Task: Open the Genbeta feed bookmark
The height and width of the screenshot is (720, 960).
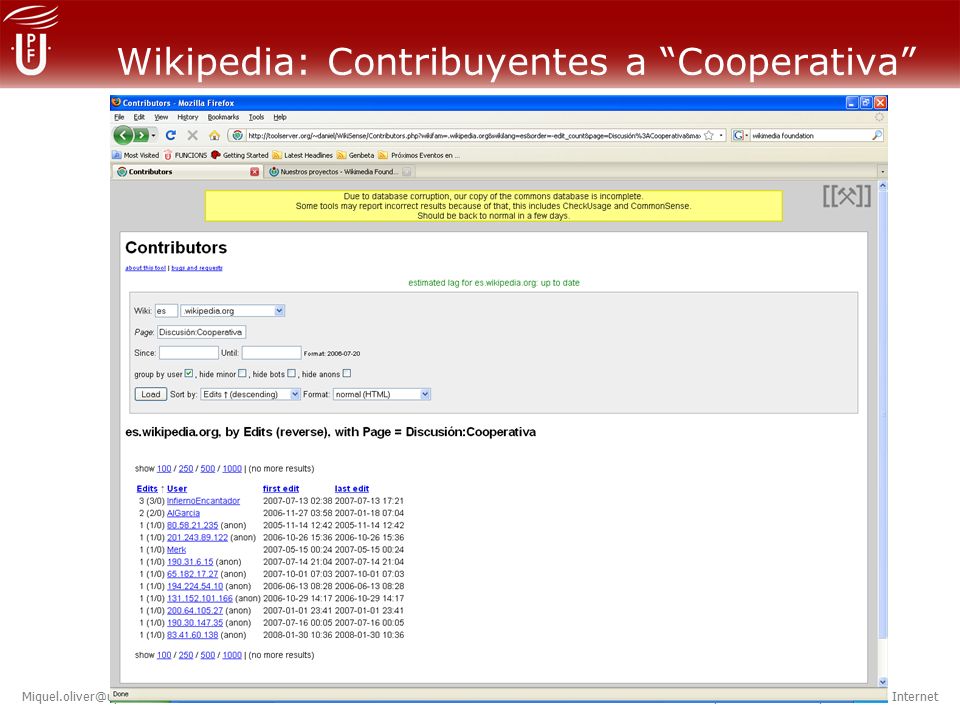Action: pos(355,156)
